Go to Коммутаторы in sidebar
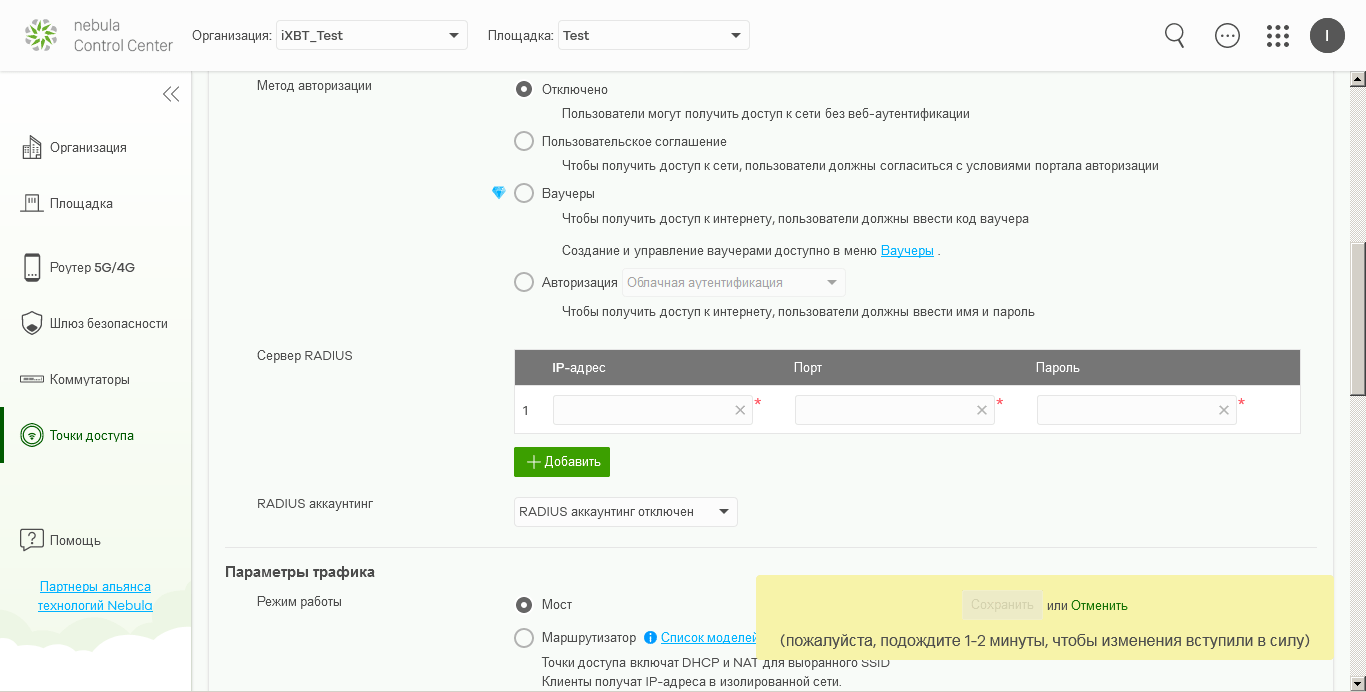Viewport: 1366px width, 692px height. (89, 379)
